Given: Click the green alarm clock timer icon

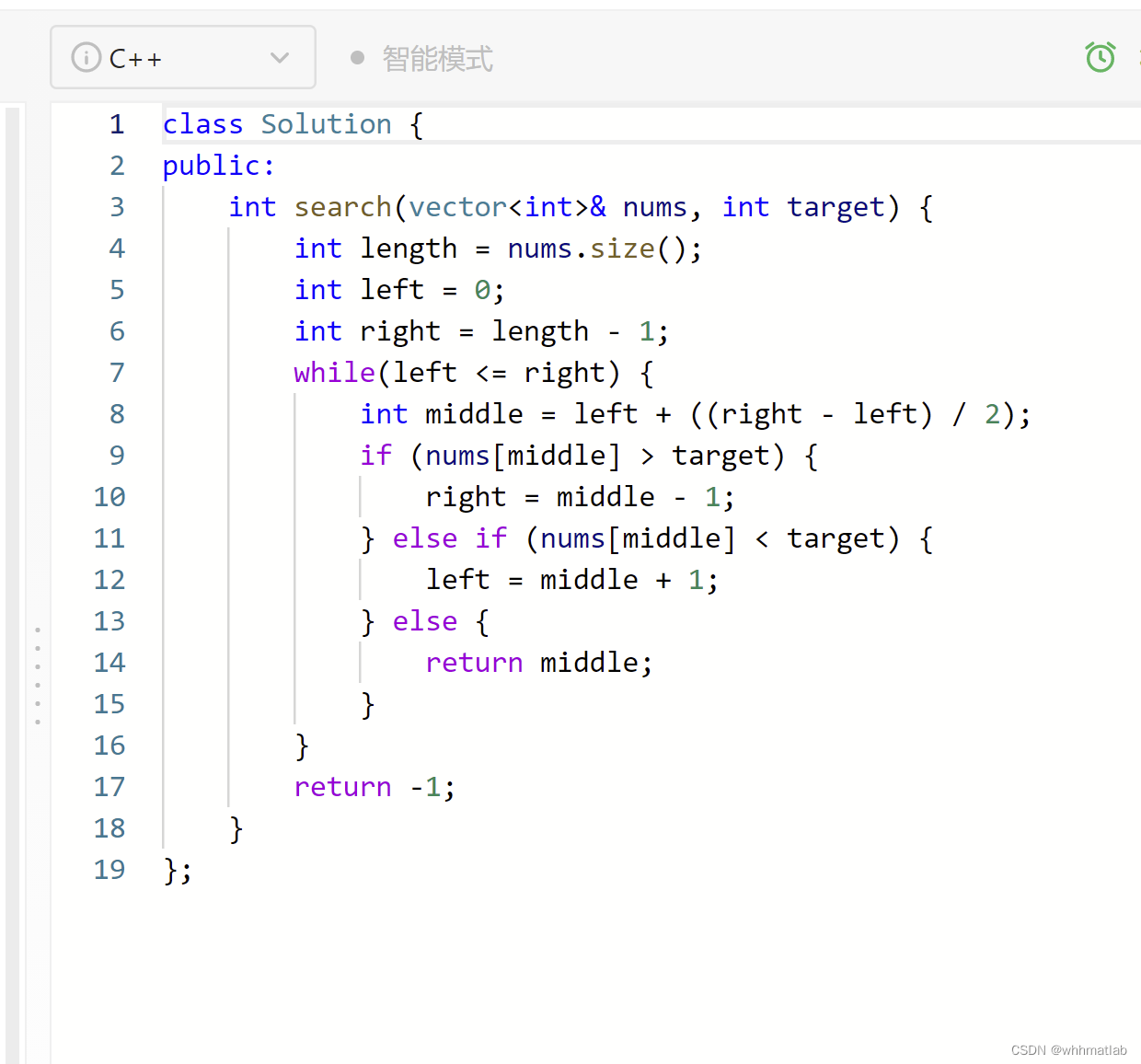Looking at the screenshot, I should click(x=1101, y=57).
